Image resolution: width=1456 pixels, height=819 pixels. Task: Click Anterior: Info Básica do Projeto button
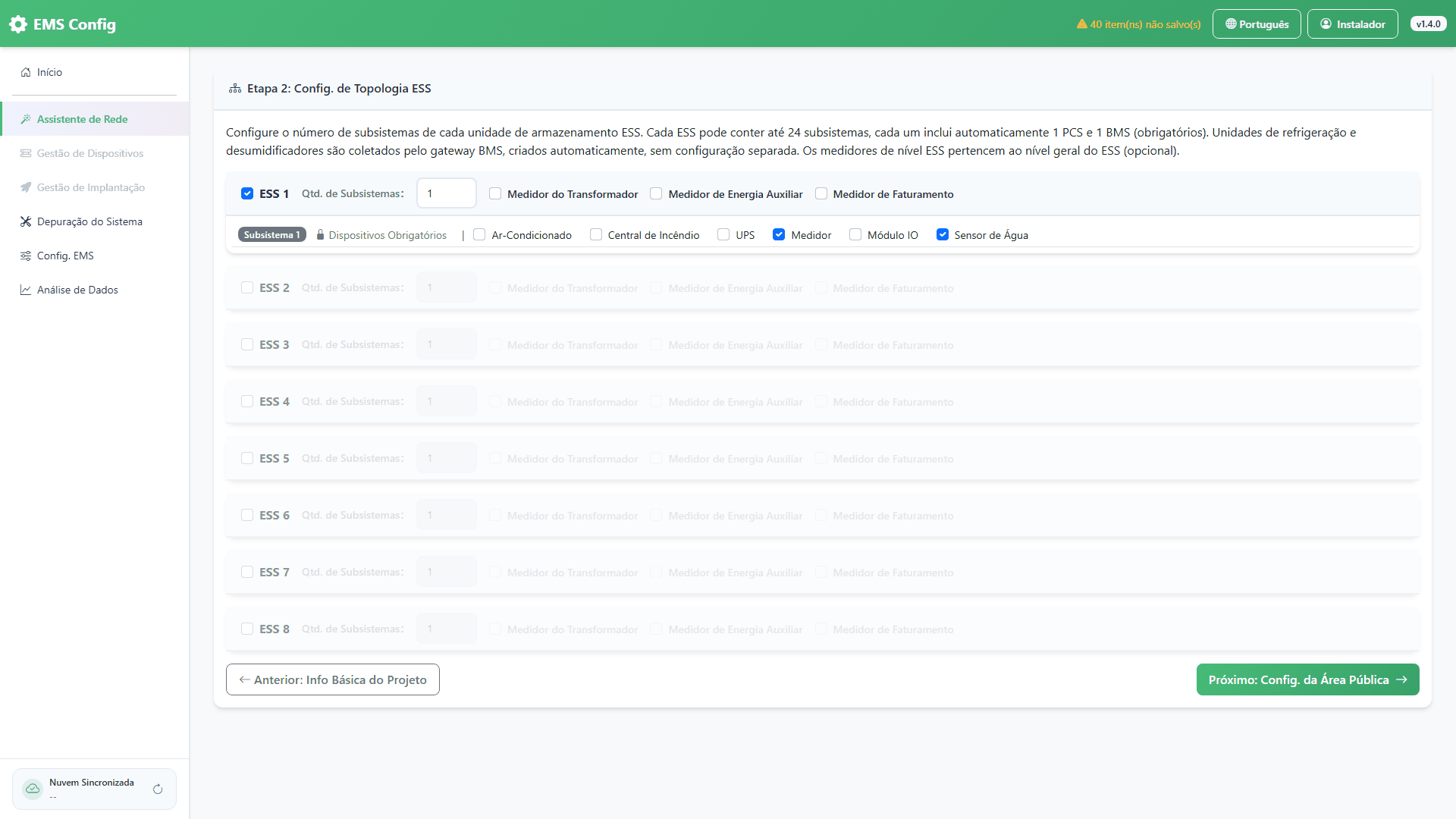click(x=333, y=679)
